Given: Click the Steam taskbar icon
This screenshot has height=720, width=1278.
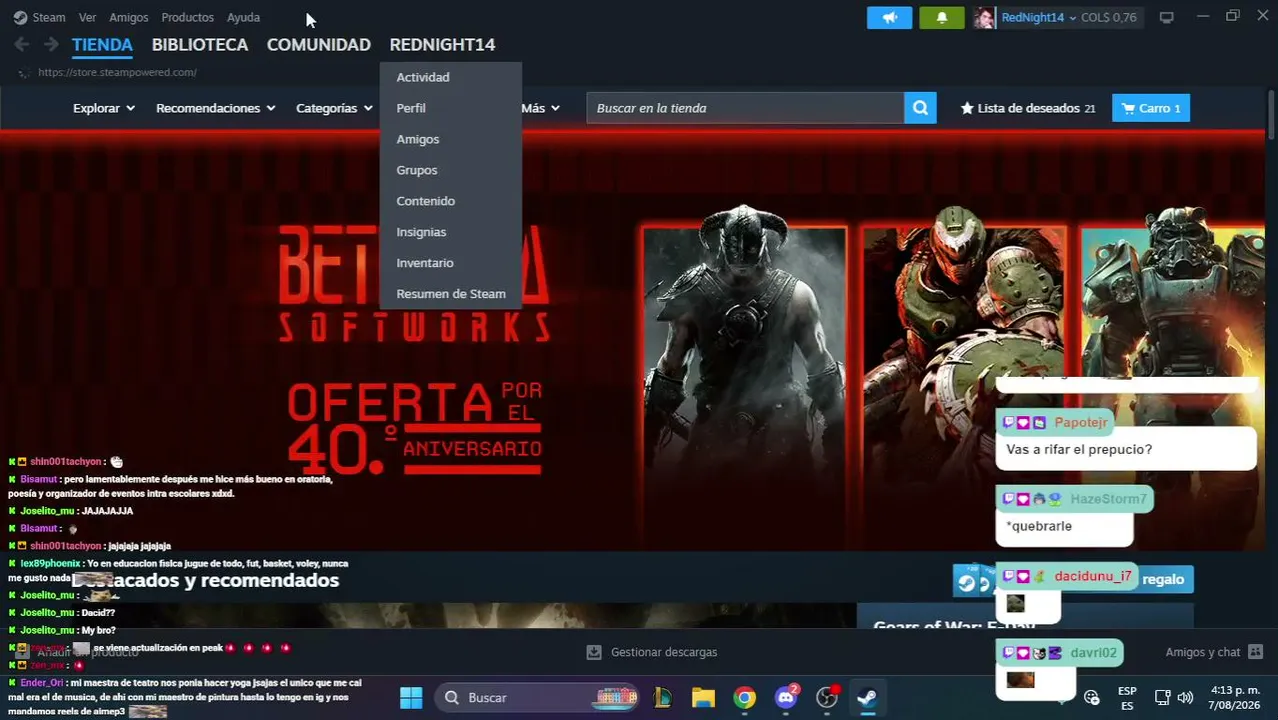Looking at the screenshot, I should pos(867,697).
